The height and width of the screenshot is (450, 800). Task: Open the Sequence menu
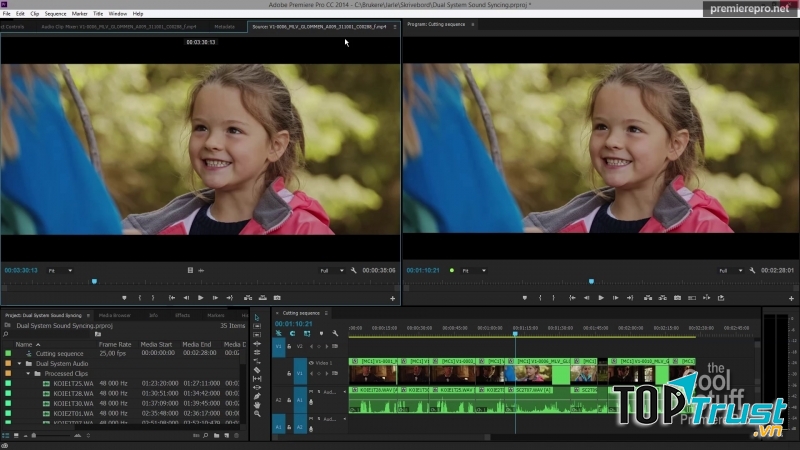pos(55,14)
